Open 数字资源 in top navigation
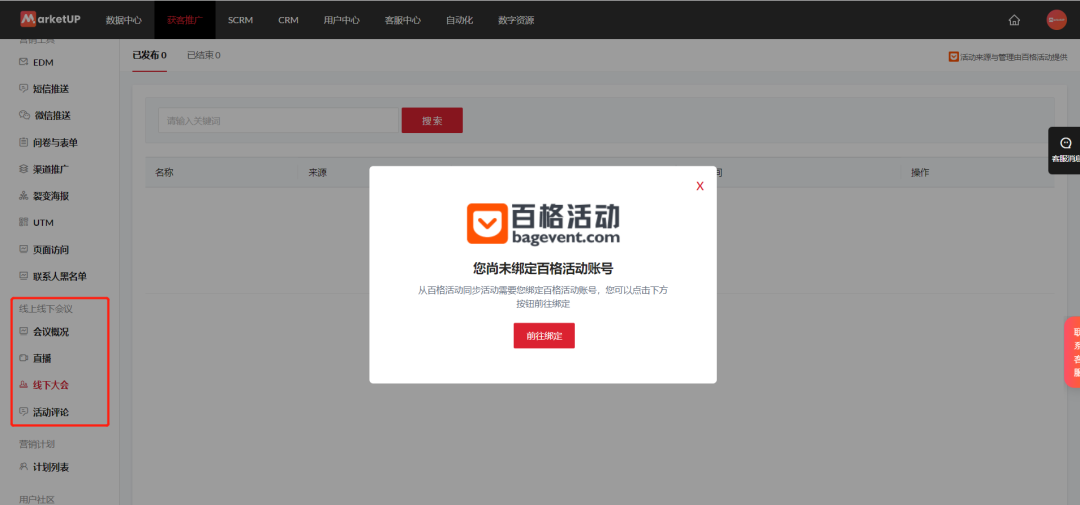1080x505 pixels. pyautogui.click(x=516, y=20)
